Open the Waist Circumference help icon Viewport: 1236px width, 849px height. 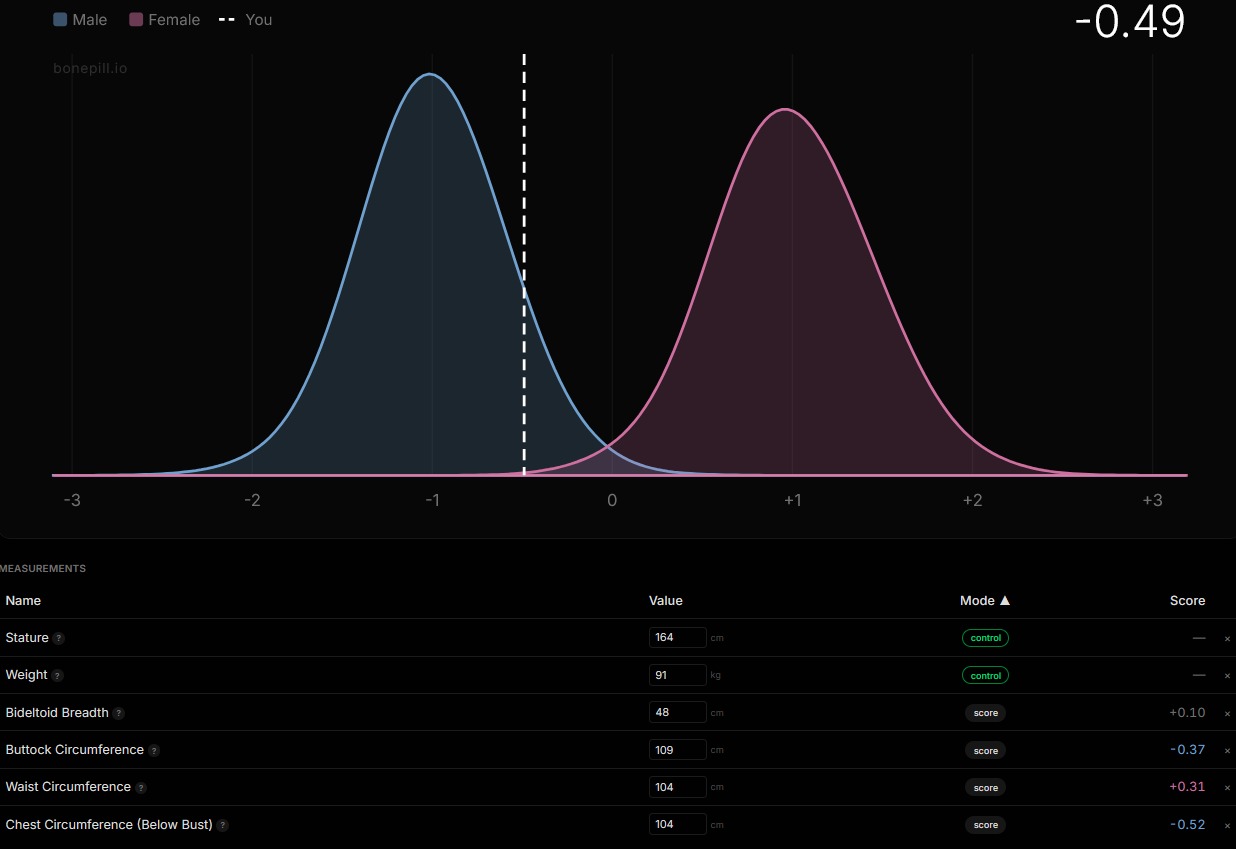(141, 788)
